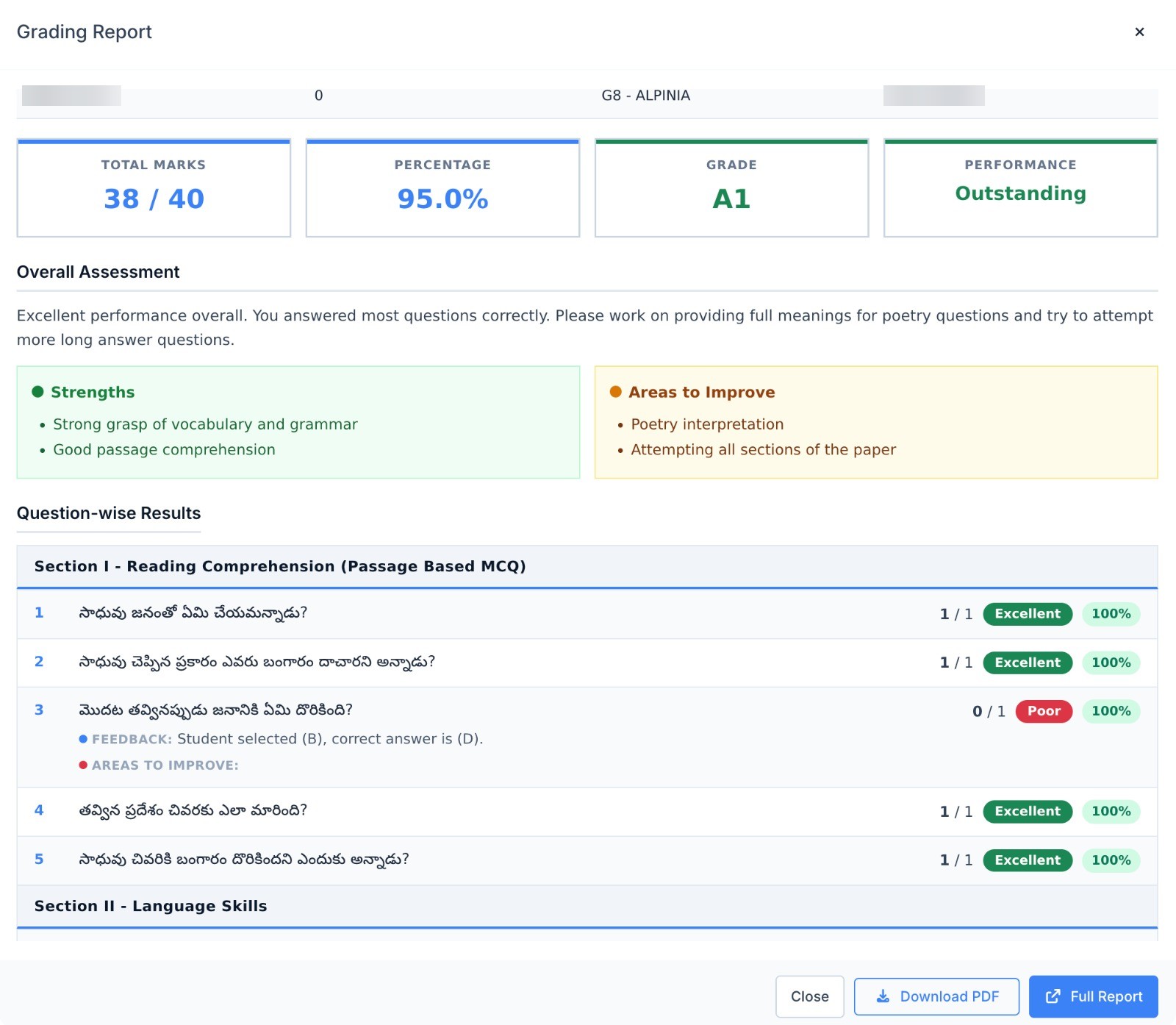Close the Grading Report with the X icon
Screen dimensions: 1176x1025
[x=1139, y=32]
